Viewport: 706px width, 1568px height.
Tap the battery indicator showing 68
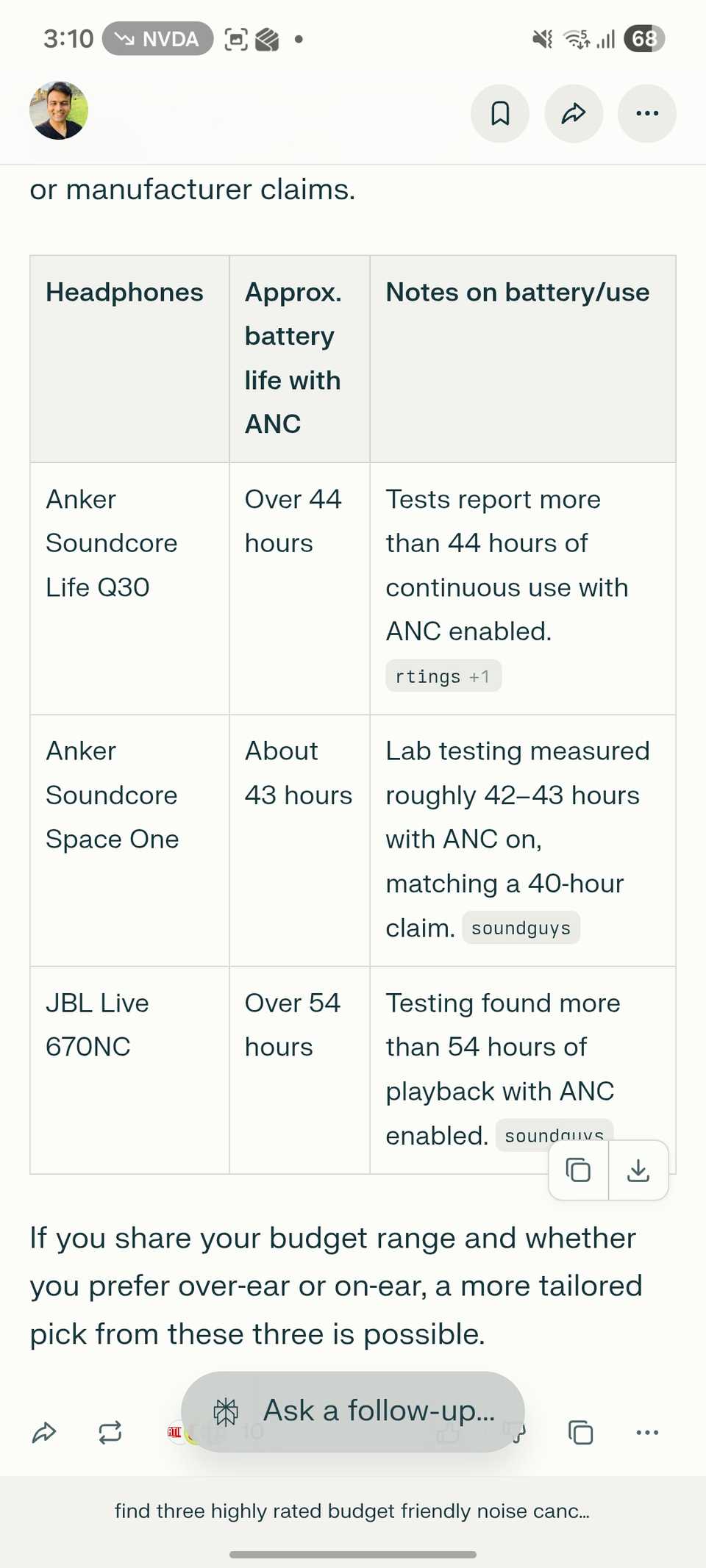click(x=643, y=38)
